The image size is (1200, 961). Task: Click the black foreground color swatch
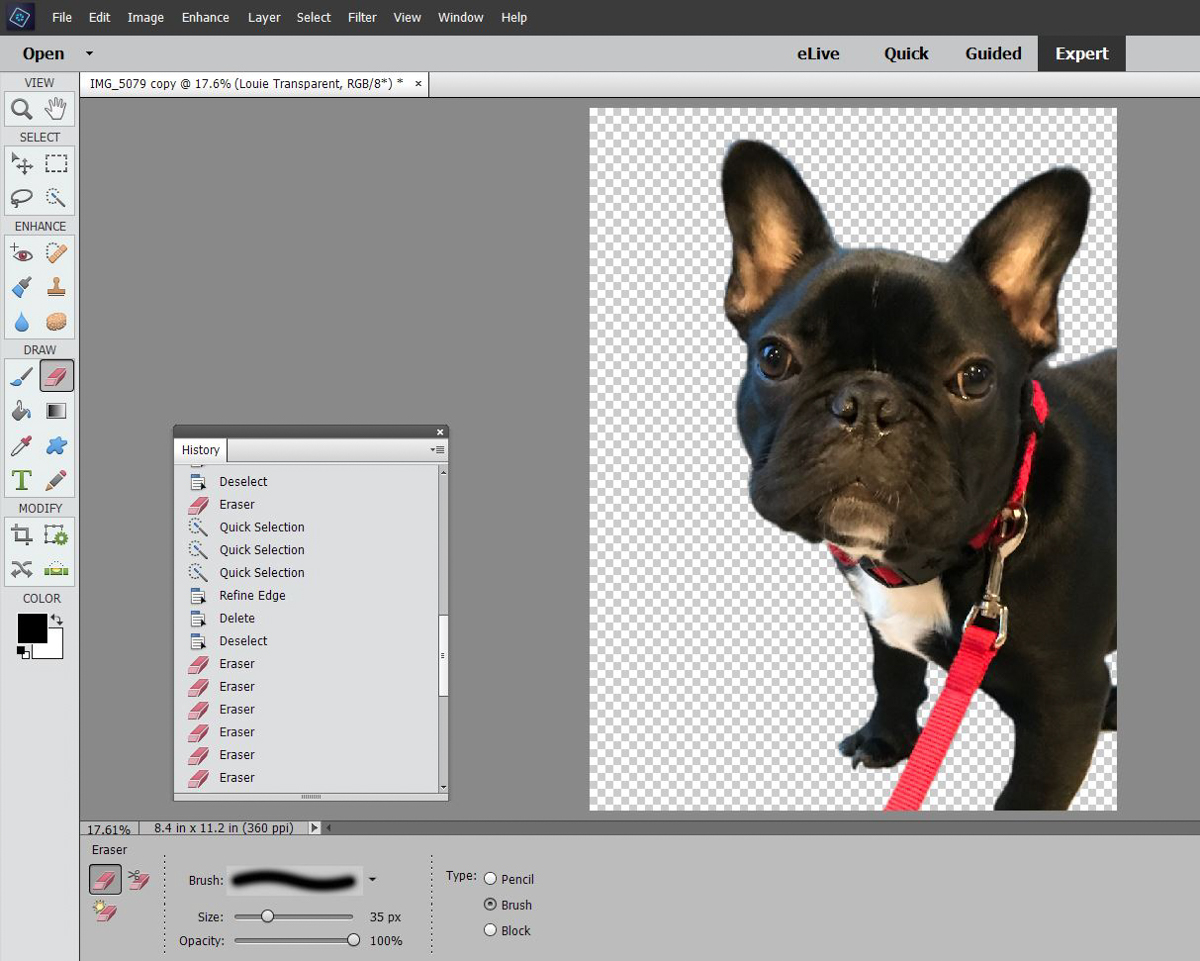click(x=32, y=629)
